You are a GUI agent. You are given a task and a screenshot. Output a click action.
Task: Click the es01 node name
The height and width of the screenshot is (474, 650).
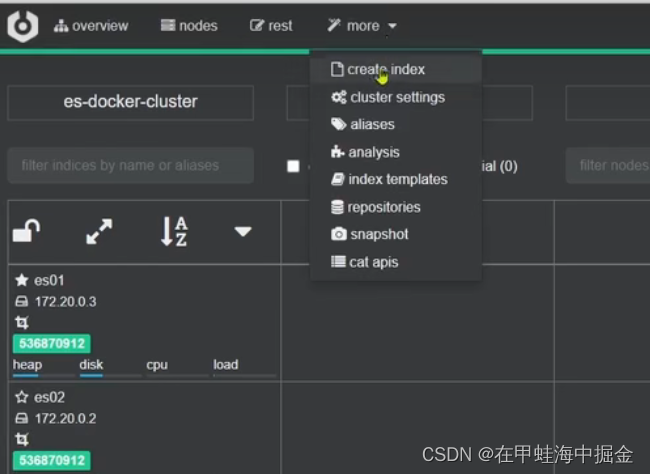[x=49, y=281]
